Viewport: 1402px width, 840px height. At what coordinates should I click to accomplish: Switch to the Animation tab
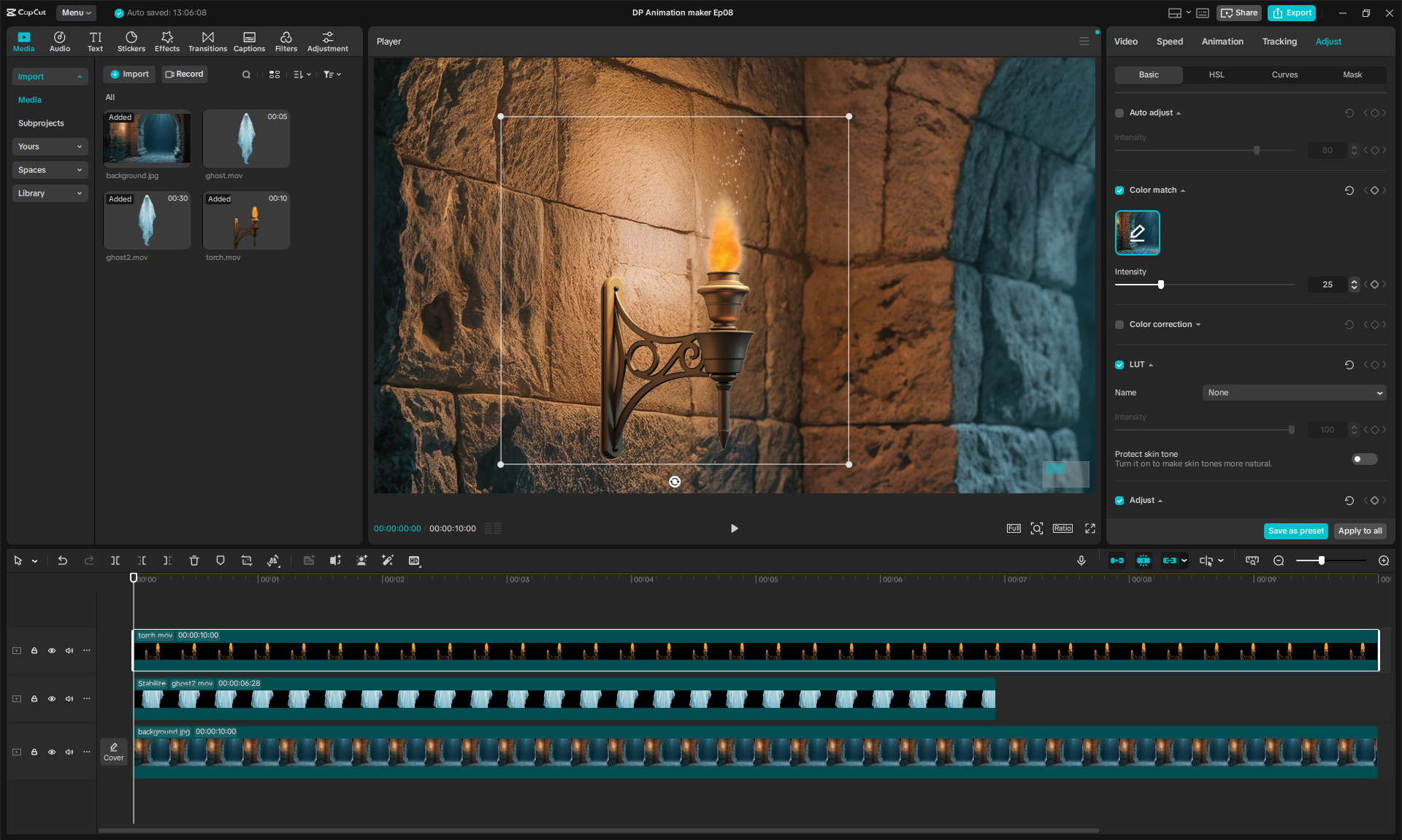(x=1222, y=42)
